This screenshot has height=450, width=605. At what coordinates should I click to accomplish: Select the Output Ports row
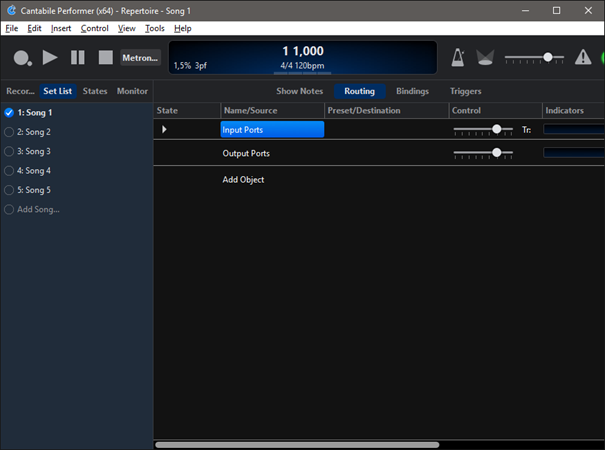pos(246,153)
